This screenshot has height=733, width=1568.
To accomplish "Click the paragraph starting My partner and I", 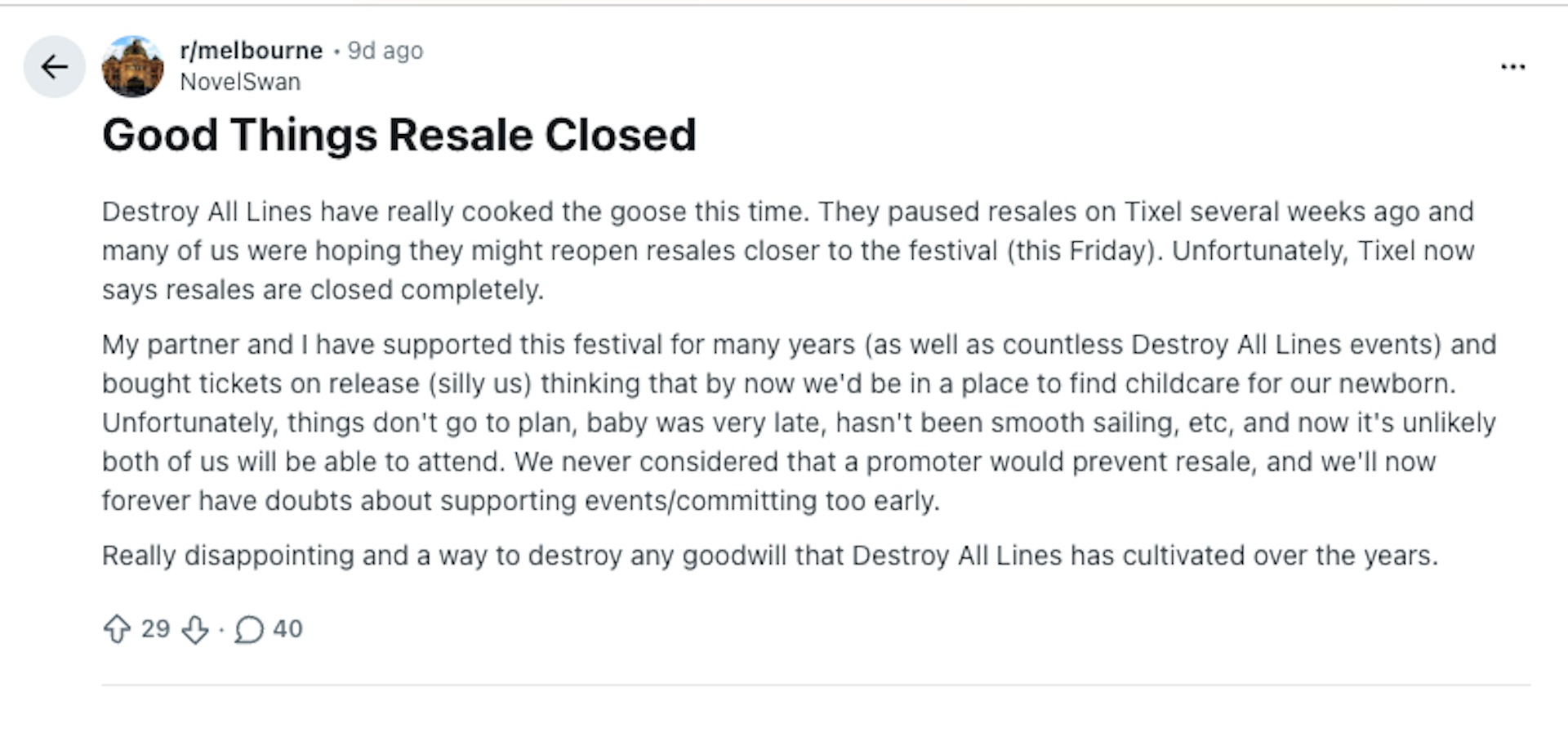I will (x=799, y=422).
